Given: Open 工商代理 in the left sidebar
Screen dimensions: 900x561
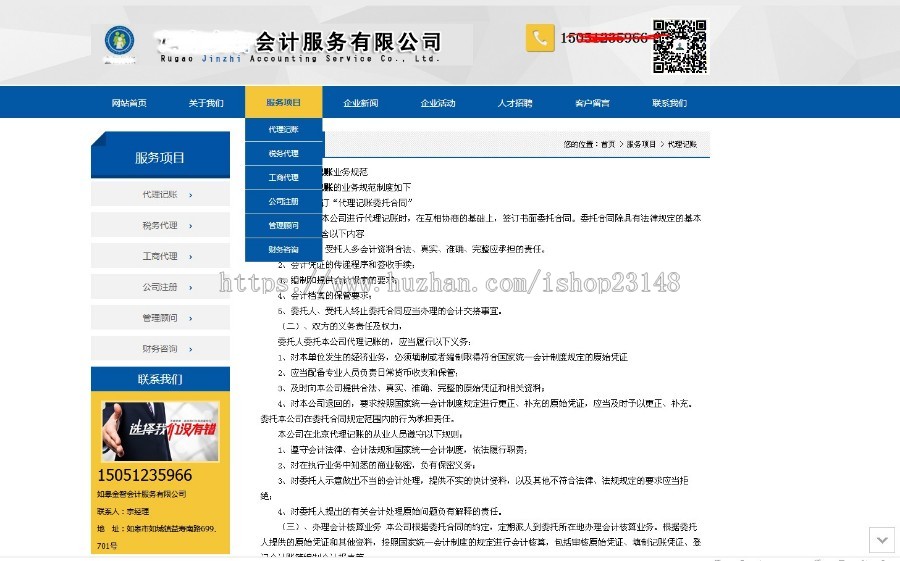Looking at the screenshot, I should point(160,256).
